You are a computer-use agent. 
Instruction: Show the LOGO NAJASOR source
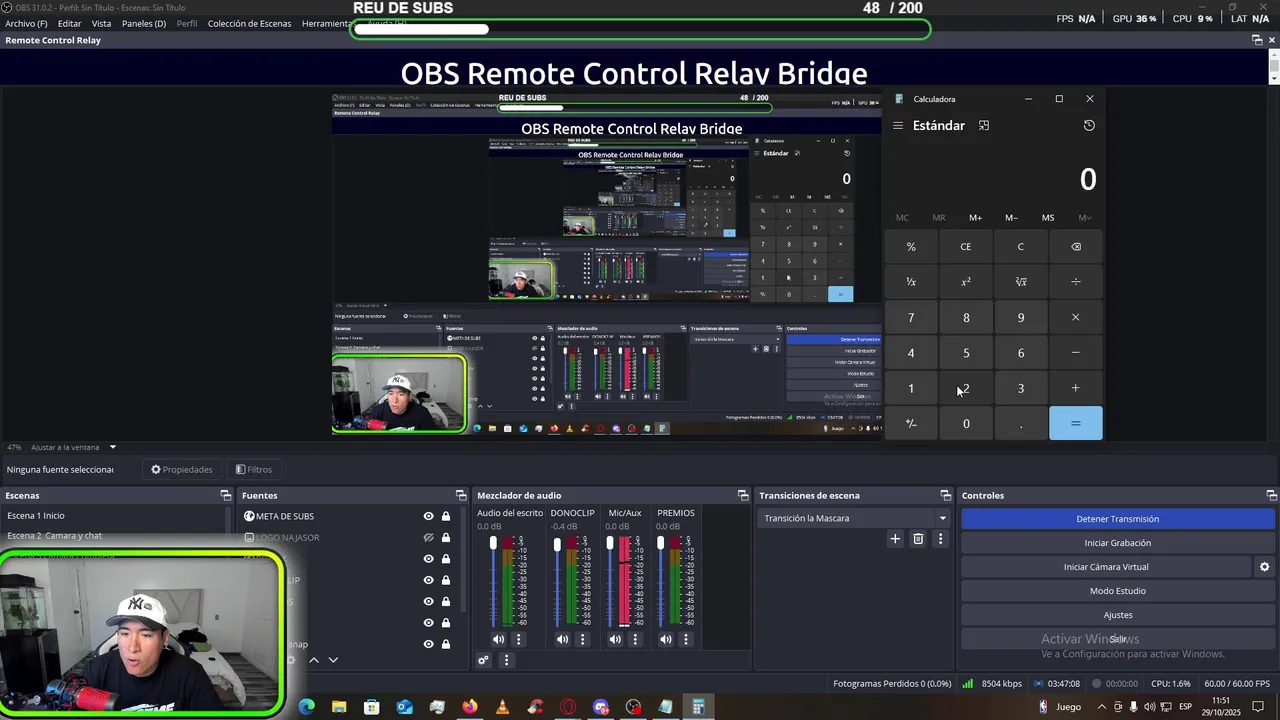point(428,538)
